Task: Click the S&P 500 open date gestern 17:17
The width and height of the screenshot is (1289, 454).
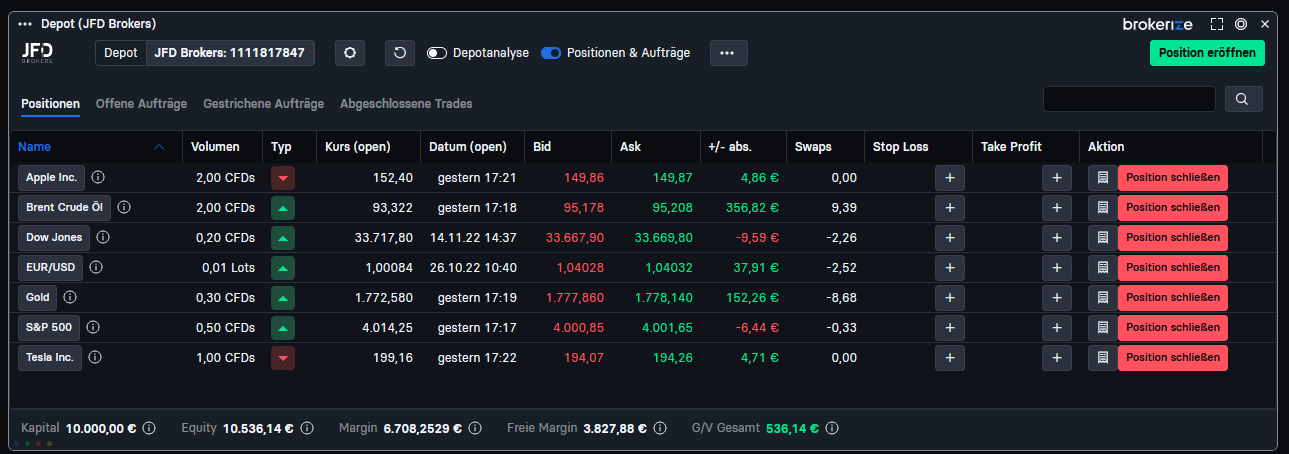Action: click(x=477, y=327)
